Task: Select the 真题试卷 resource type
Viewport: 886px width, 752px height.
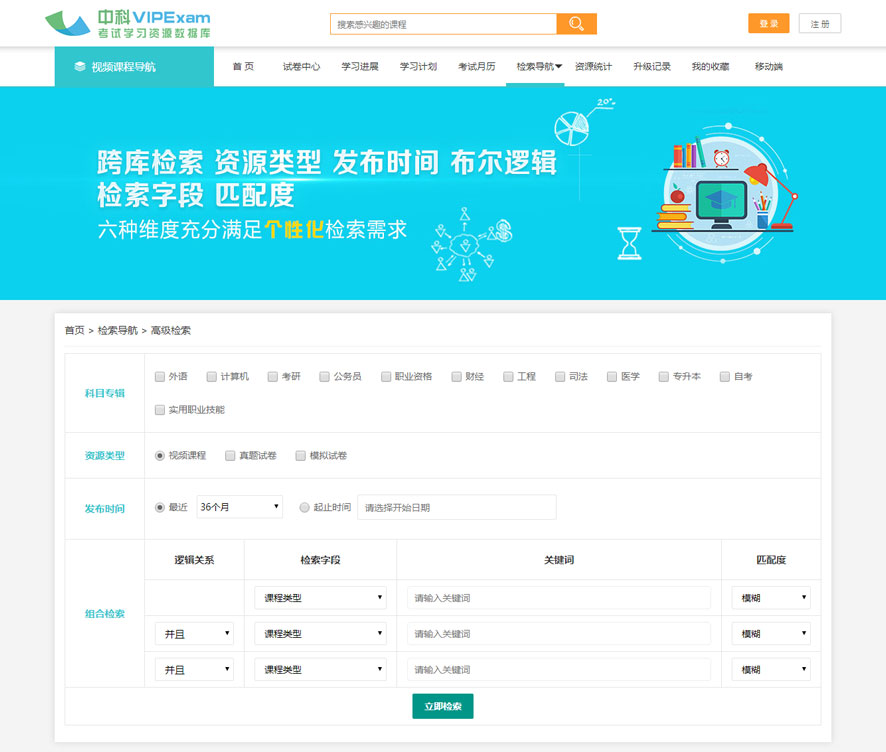Action: [x=231, y=456]
